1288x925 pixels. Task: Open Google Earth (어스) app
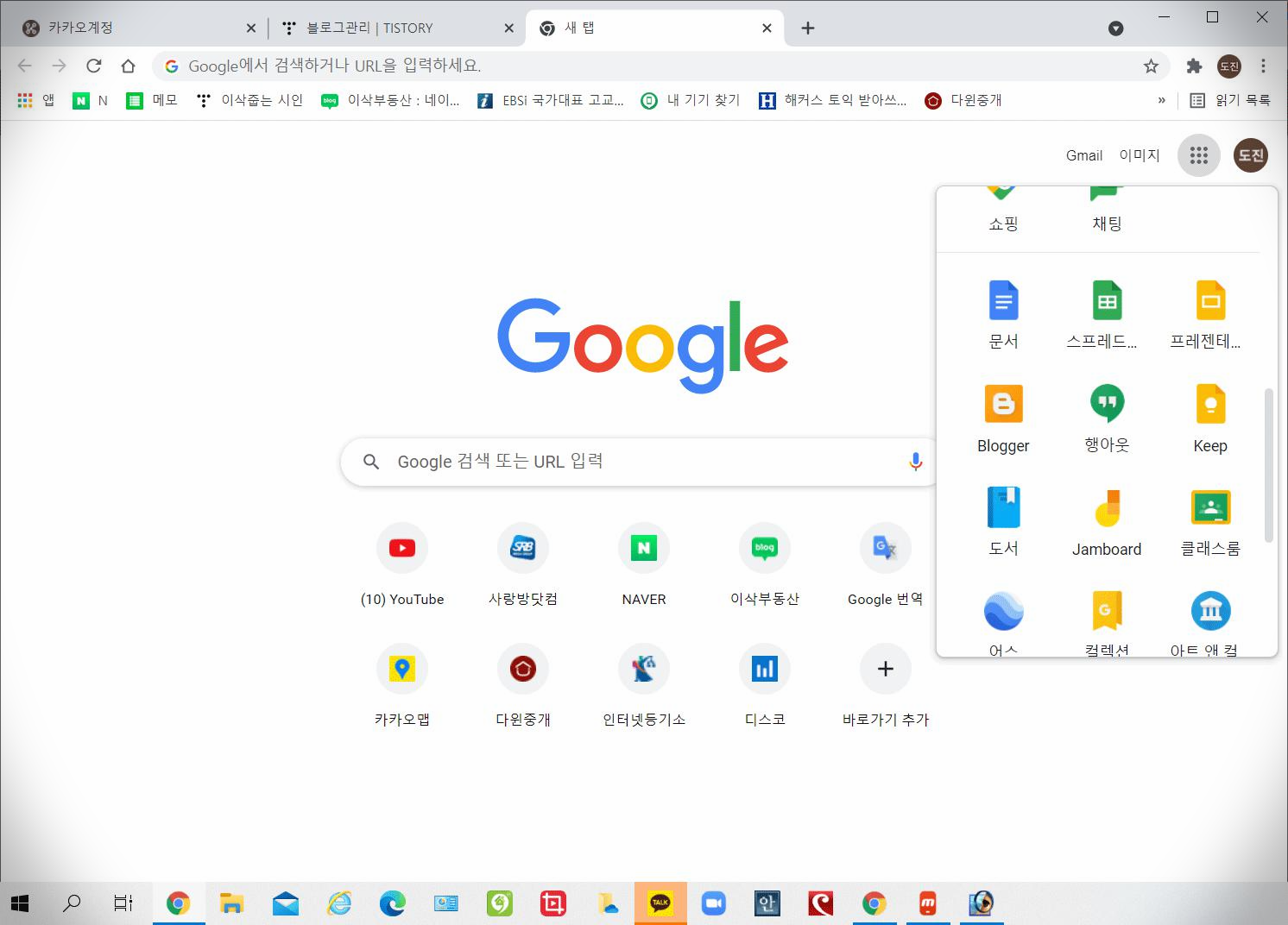pyautogui.click(x=1003, y=621)
